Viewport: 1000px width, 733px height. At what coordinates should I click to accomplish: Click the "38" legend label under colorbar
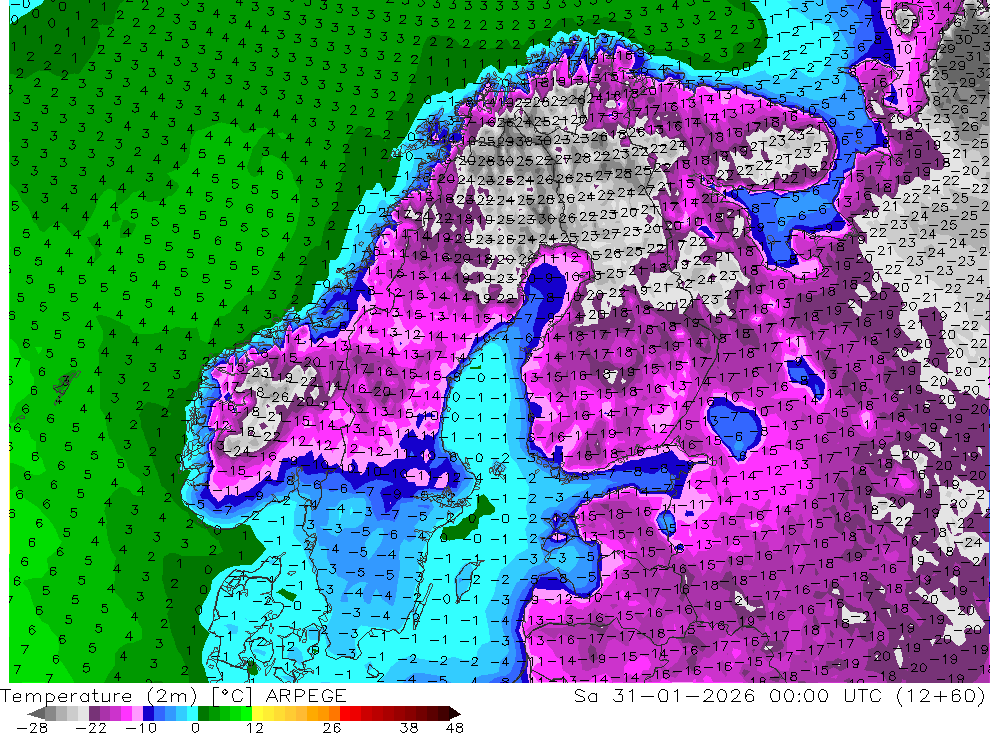click(x=409, y=728)
